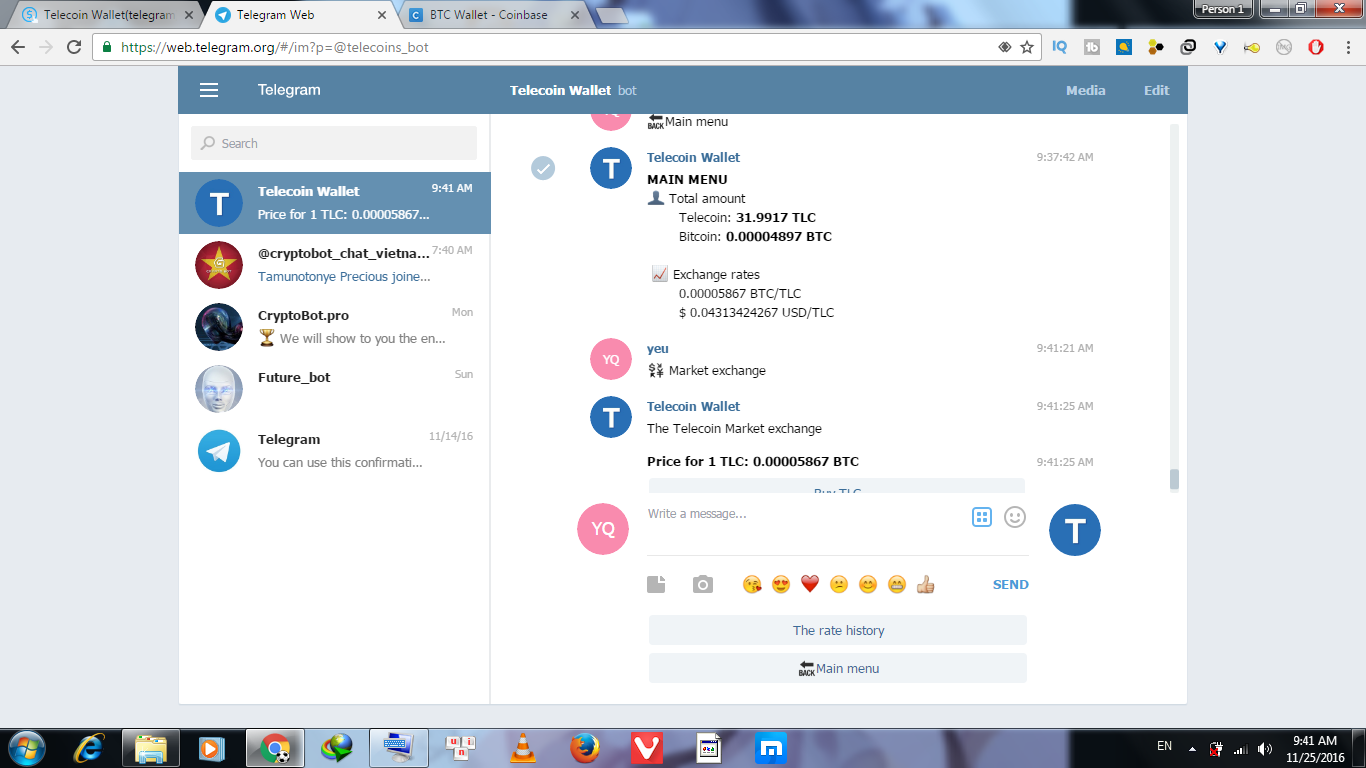Insert the grinning face emoji
This screenshot has height=768, width=1366.
click(897, 584)
